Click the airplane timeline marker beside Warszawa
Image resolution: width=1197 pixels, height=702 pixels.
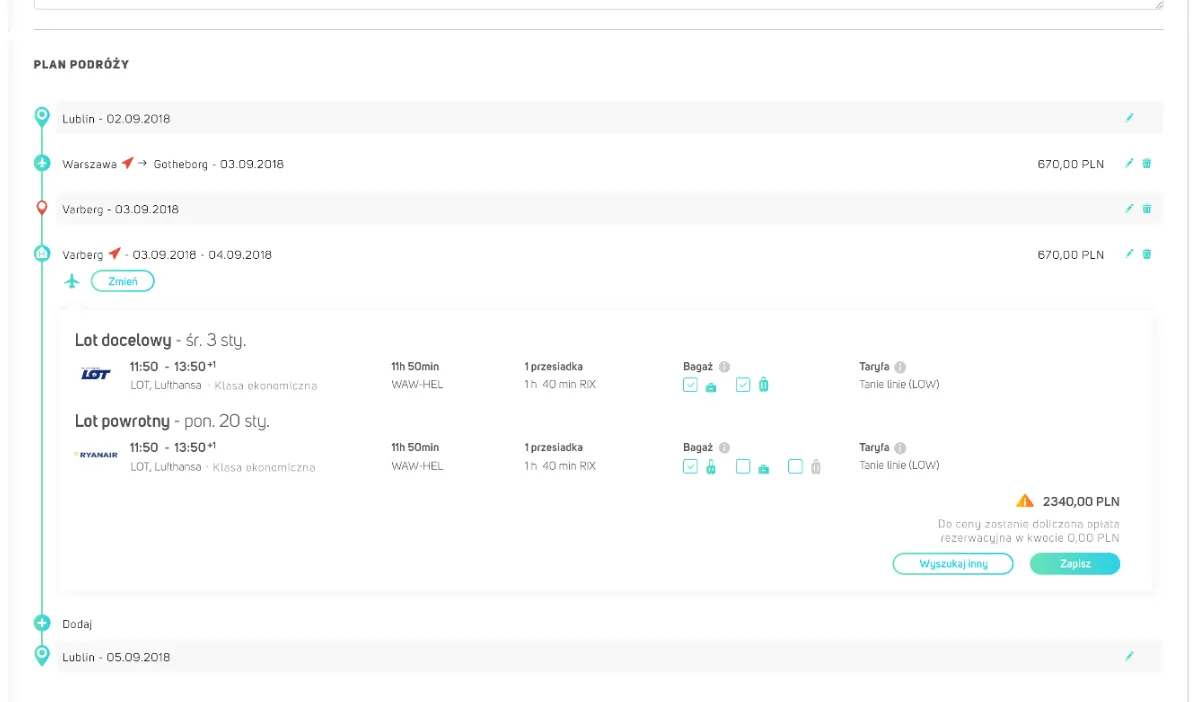coord(42,163)
